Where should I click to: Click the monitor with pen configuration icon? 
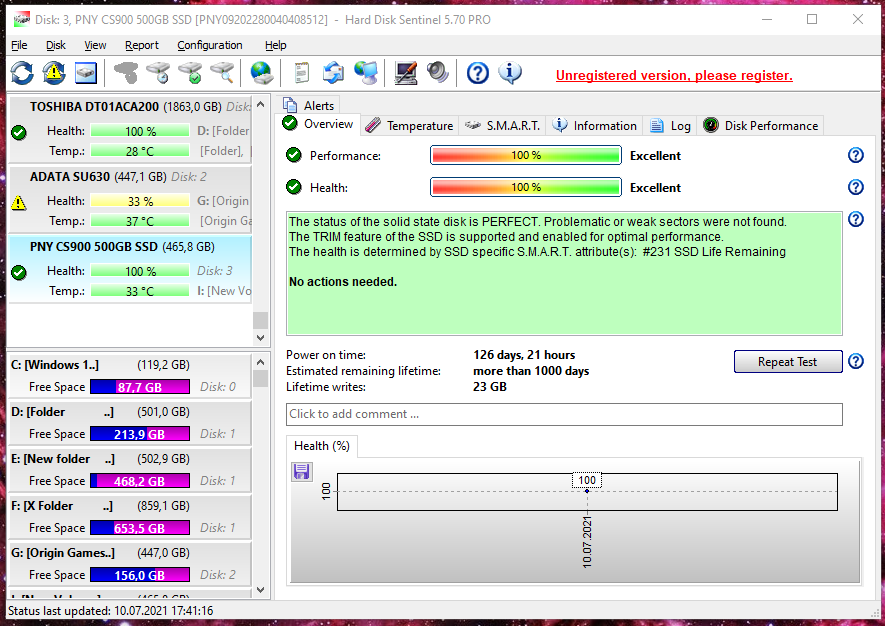pos(406,73)
